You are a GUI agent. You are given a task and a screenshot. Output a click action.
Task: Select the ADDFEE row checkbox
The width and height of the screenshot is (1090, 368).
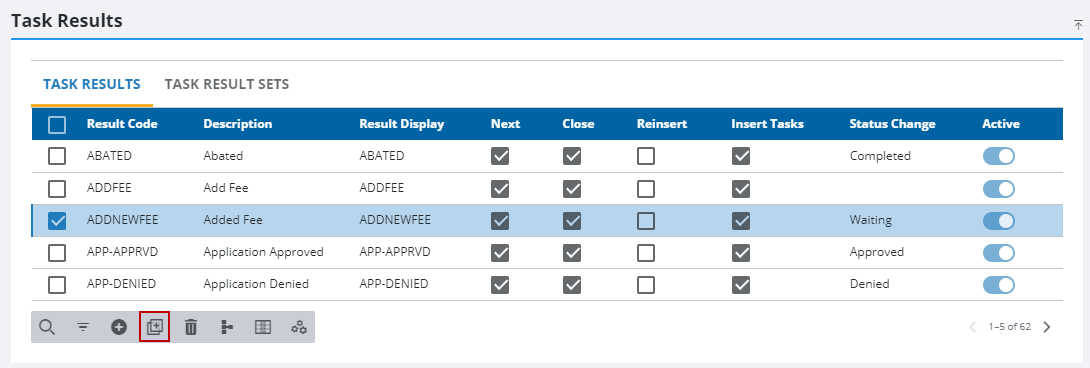tap(57, 189)
